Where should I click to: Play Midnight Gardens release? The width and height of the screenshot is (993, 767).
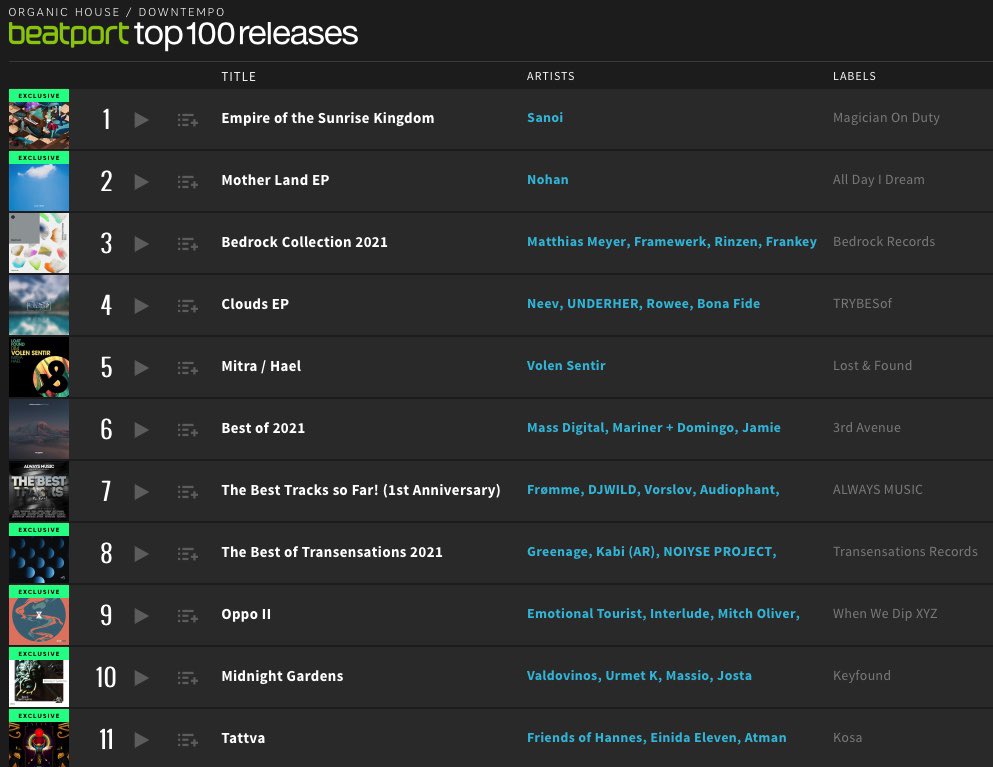click(141, 678)
